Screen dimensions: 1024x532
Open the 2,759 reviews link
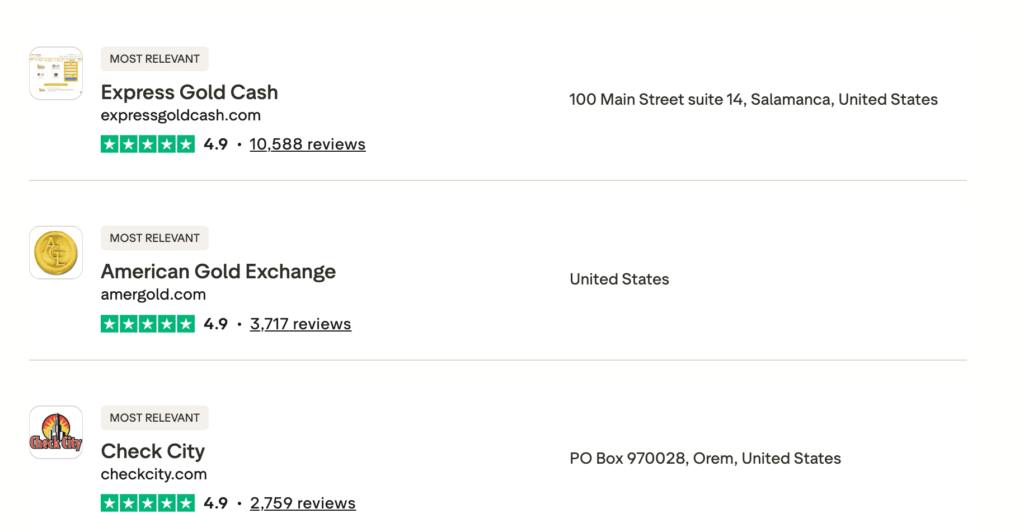pyautogui.click(x=302, y=503)
